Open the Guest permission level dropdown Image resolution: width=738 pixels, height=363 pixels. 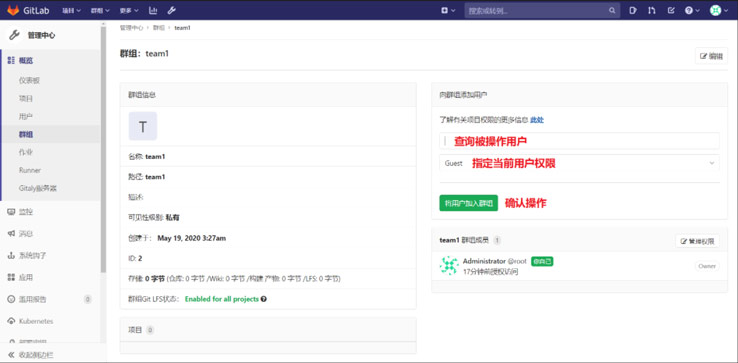(x=579, y=163)
